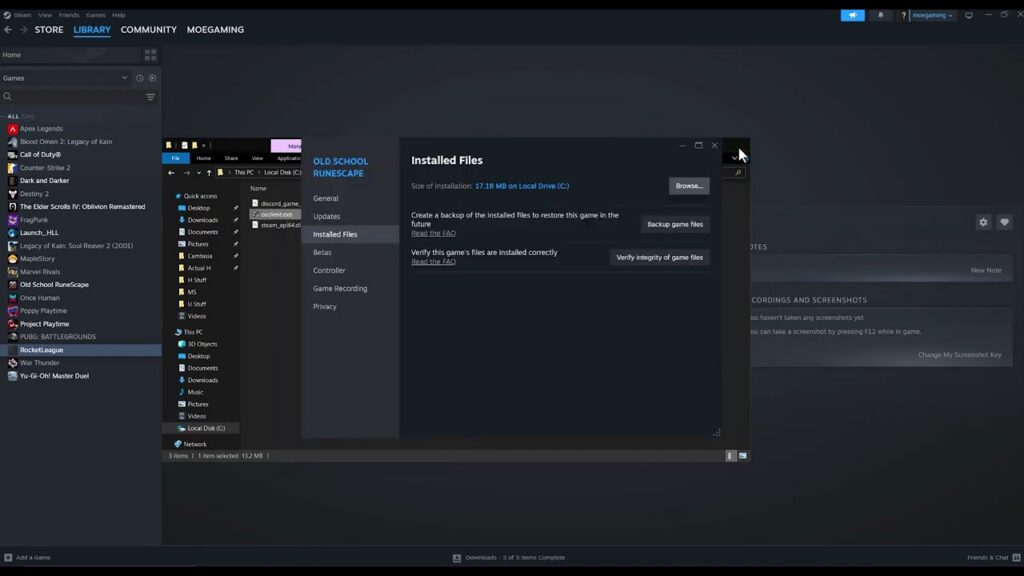1024x576 pixels.
Task: Open the MOEGAMING profile tab
Action: pos(216,30)
